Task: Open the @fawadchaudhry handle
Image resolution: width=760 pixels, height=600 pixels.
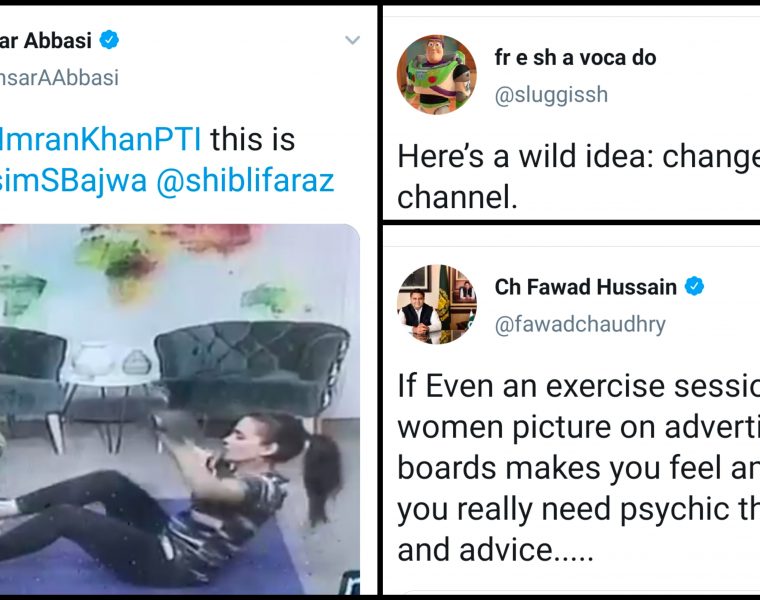Action: [x=580, y=324]
